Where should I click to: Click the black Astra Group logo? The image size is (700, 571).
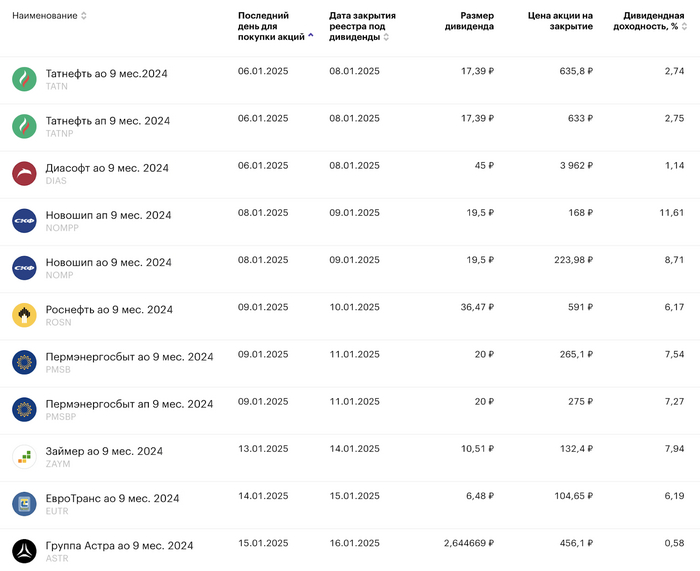pyautogui.click(x=24, y=551)
